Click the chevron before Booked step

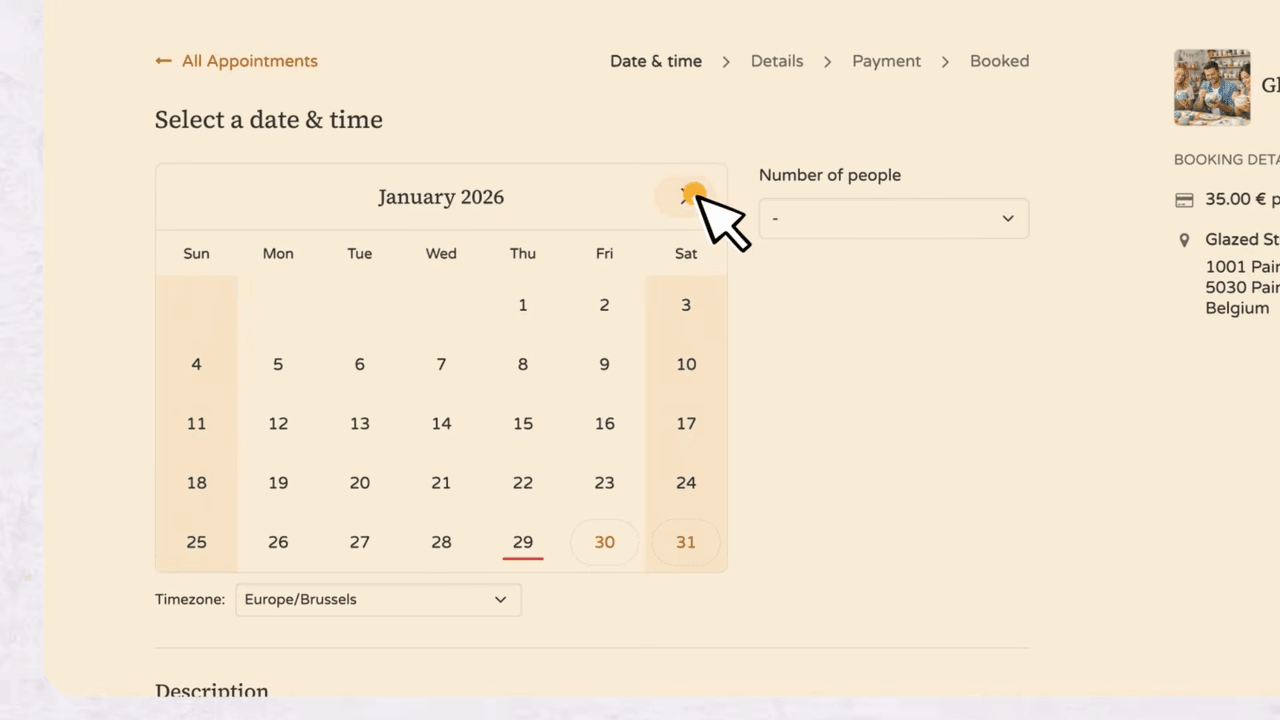tap(944, 62)
